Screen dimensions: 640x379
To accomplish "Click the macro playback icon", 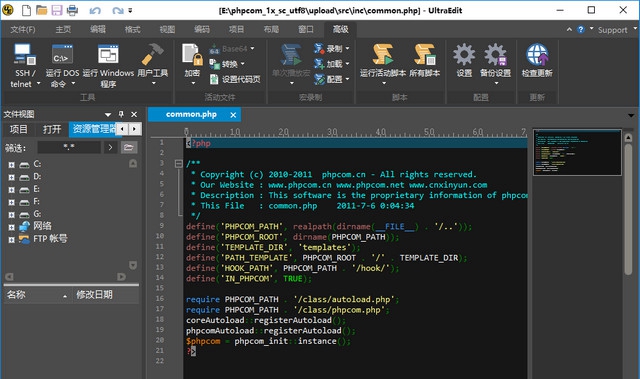I will pyautogui.click(x=291, y=55).
